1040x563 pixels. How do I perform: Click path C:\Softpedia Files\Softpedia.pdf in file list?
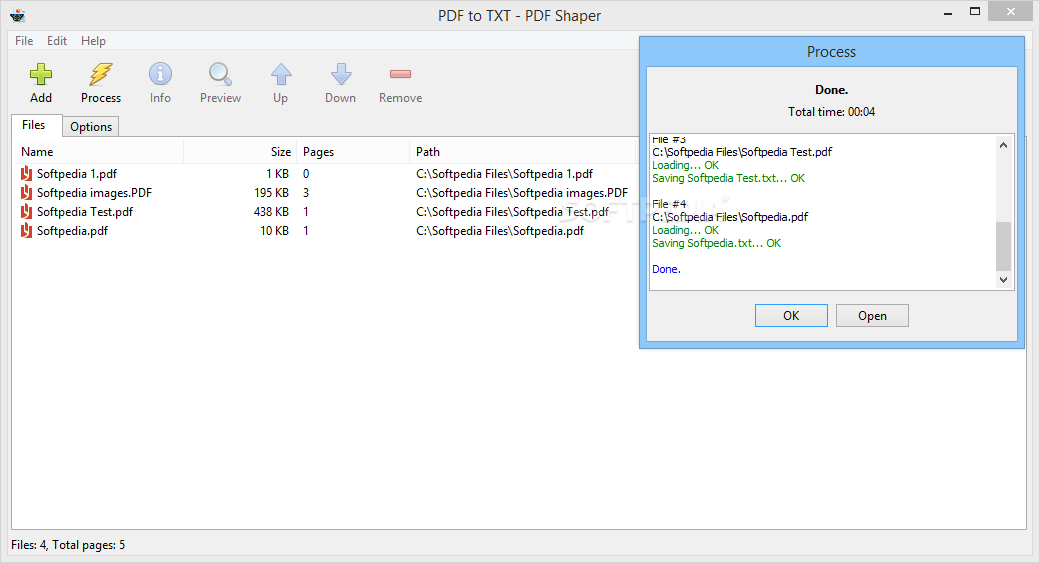(500, 231)
